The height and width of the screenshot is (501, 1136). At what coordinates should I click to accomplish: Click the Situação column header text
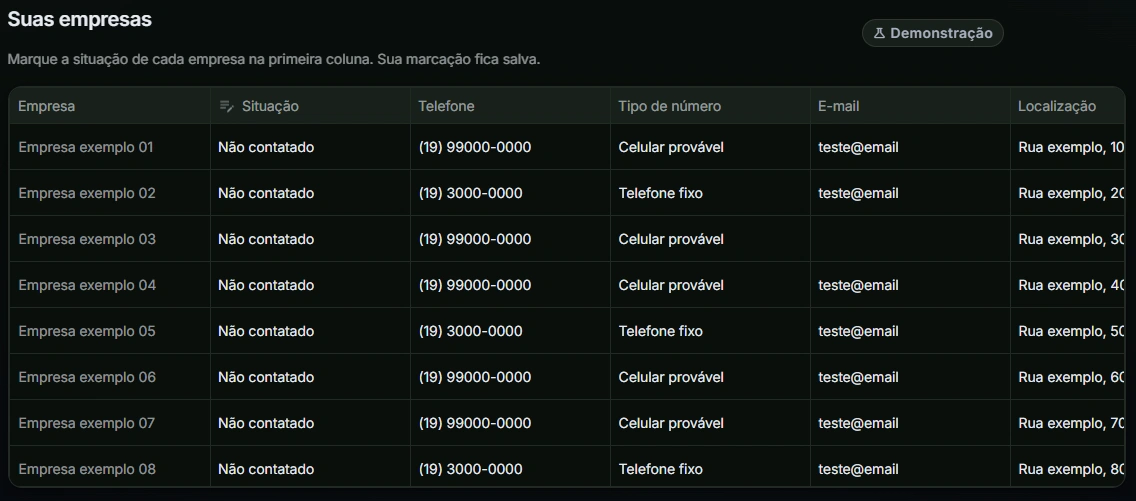(270, 106)
